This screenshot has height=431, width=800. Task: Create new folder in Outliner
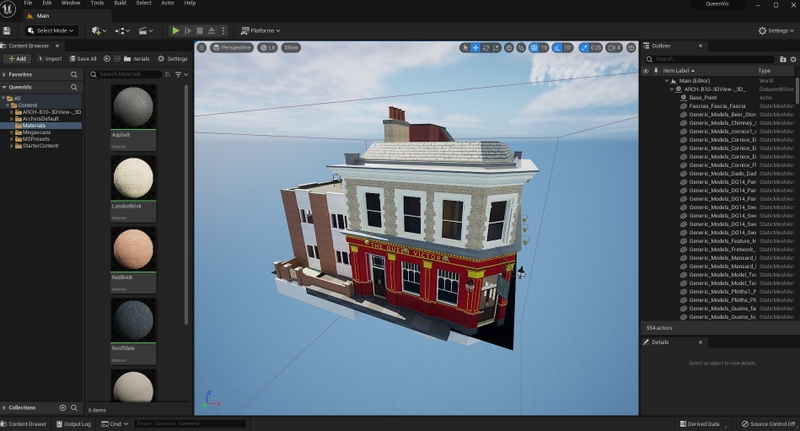coord(783,59)
